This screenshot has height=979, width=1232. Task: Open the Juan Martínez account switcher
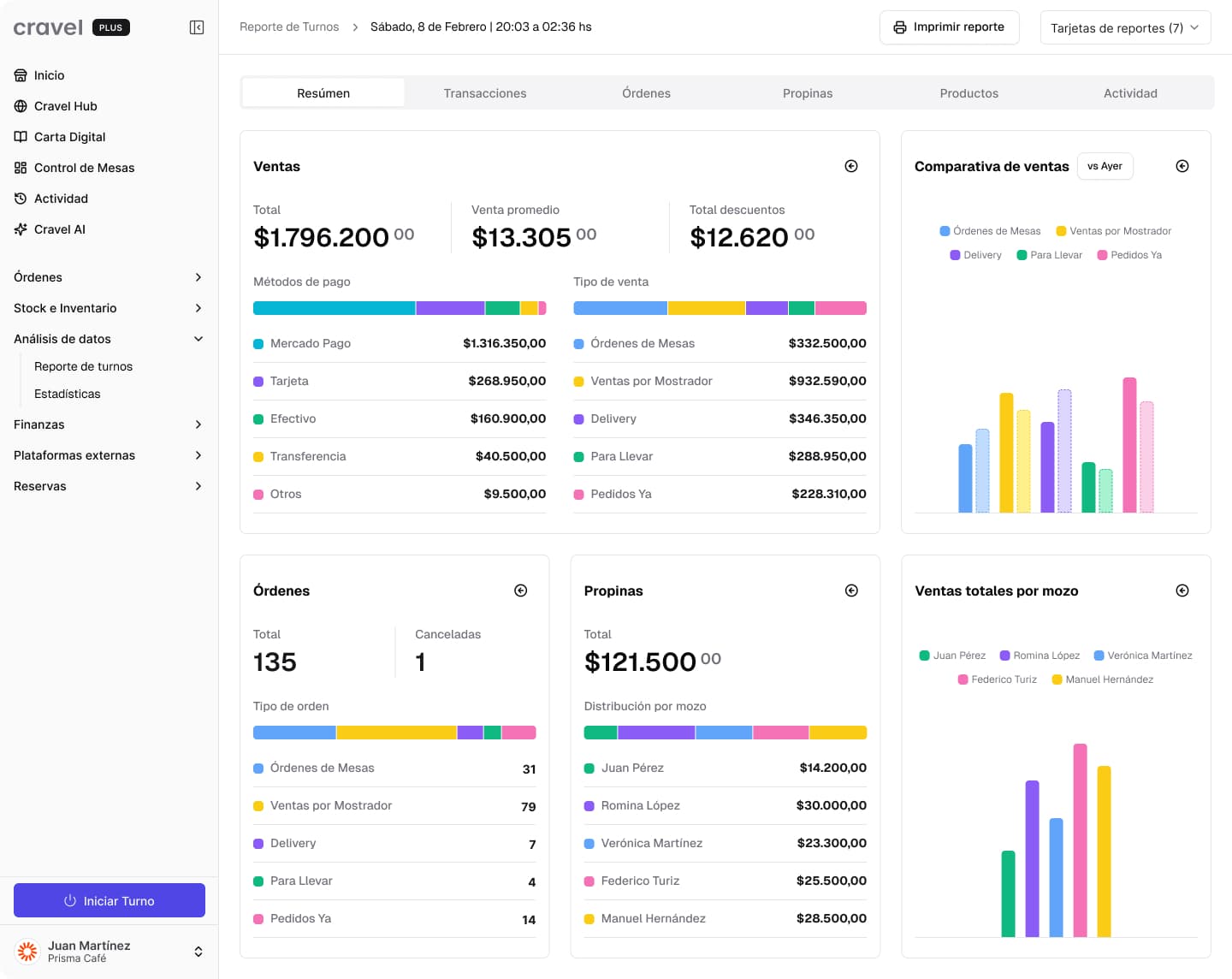[109, 951]
